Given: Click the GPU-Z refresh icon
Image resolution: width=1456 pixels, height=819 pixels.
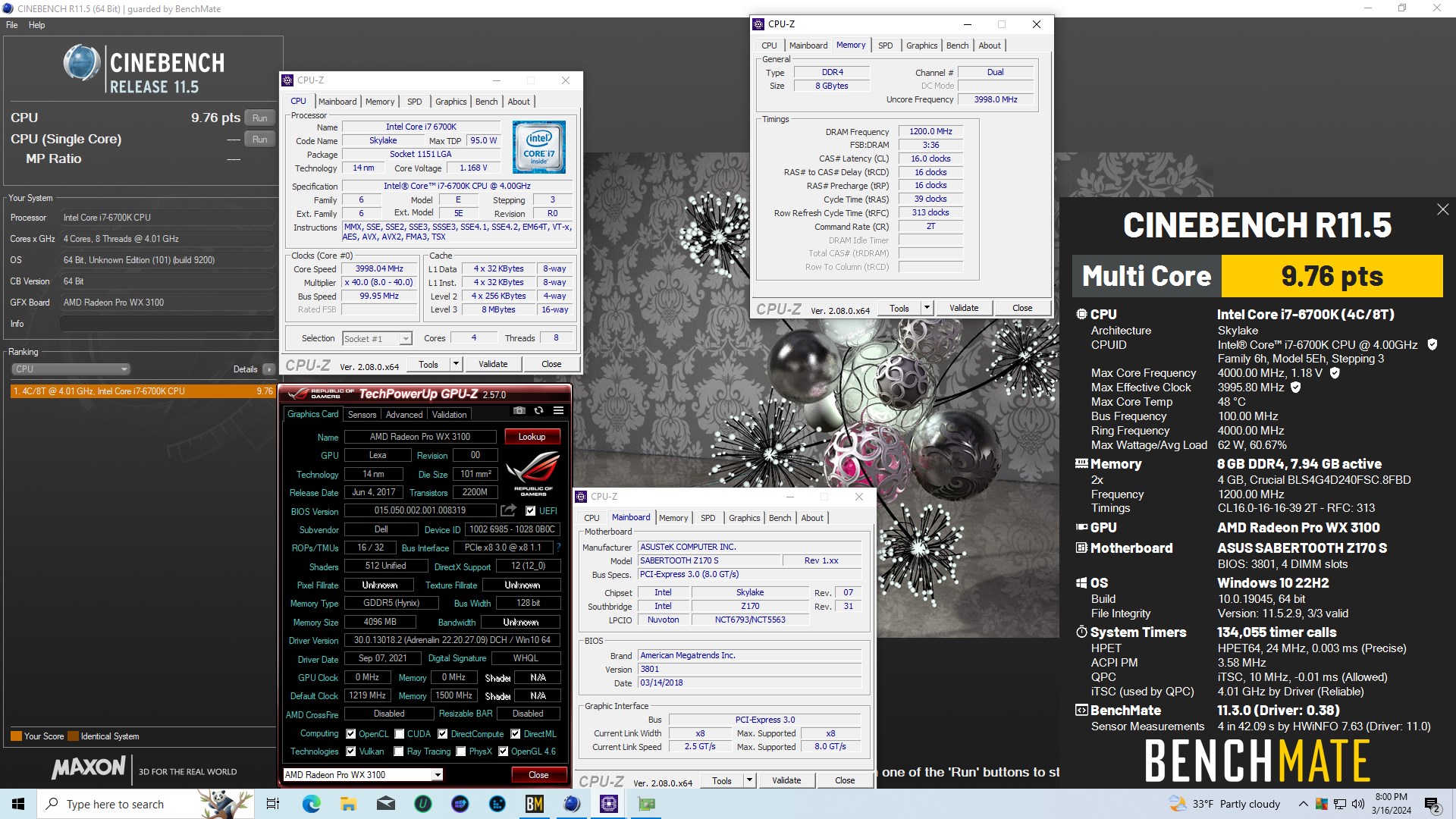Looking at the screenshot, I should (538, 410).
